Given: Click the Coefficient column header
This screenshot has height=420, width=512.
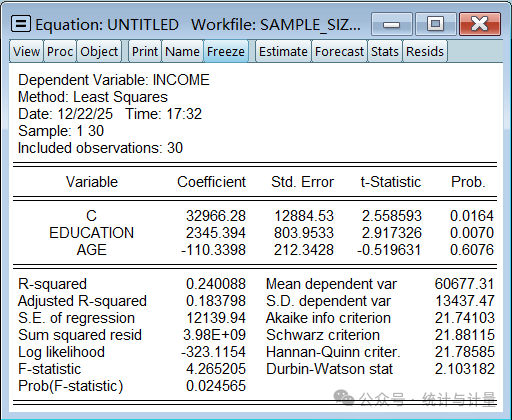Looking at the screenshot, I should (211, 182).
